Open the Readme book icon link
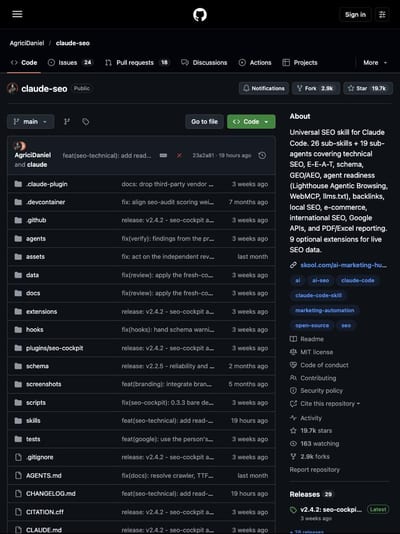Screen dimensions: 400x534 tap(293, 339)
